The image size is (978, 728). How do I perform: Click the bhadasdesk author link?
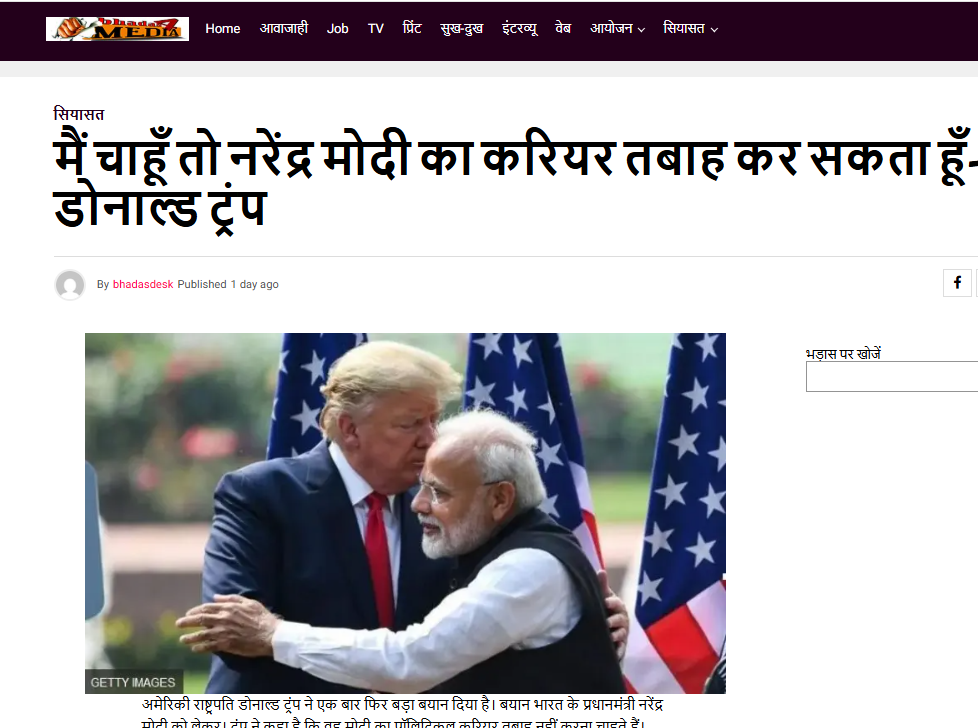coord(143,284)
